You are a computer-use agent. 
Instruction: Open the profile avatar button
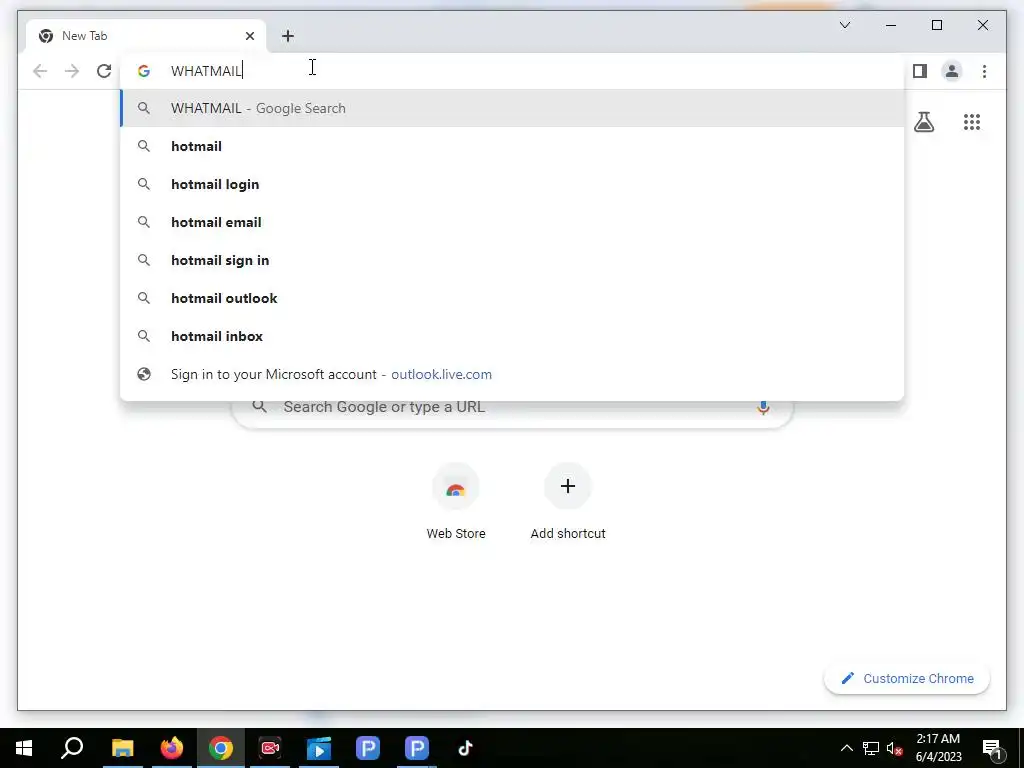[952, 71]
